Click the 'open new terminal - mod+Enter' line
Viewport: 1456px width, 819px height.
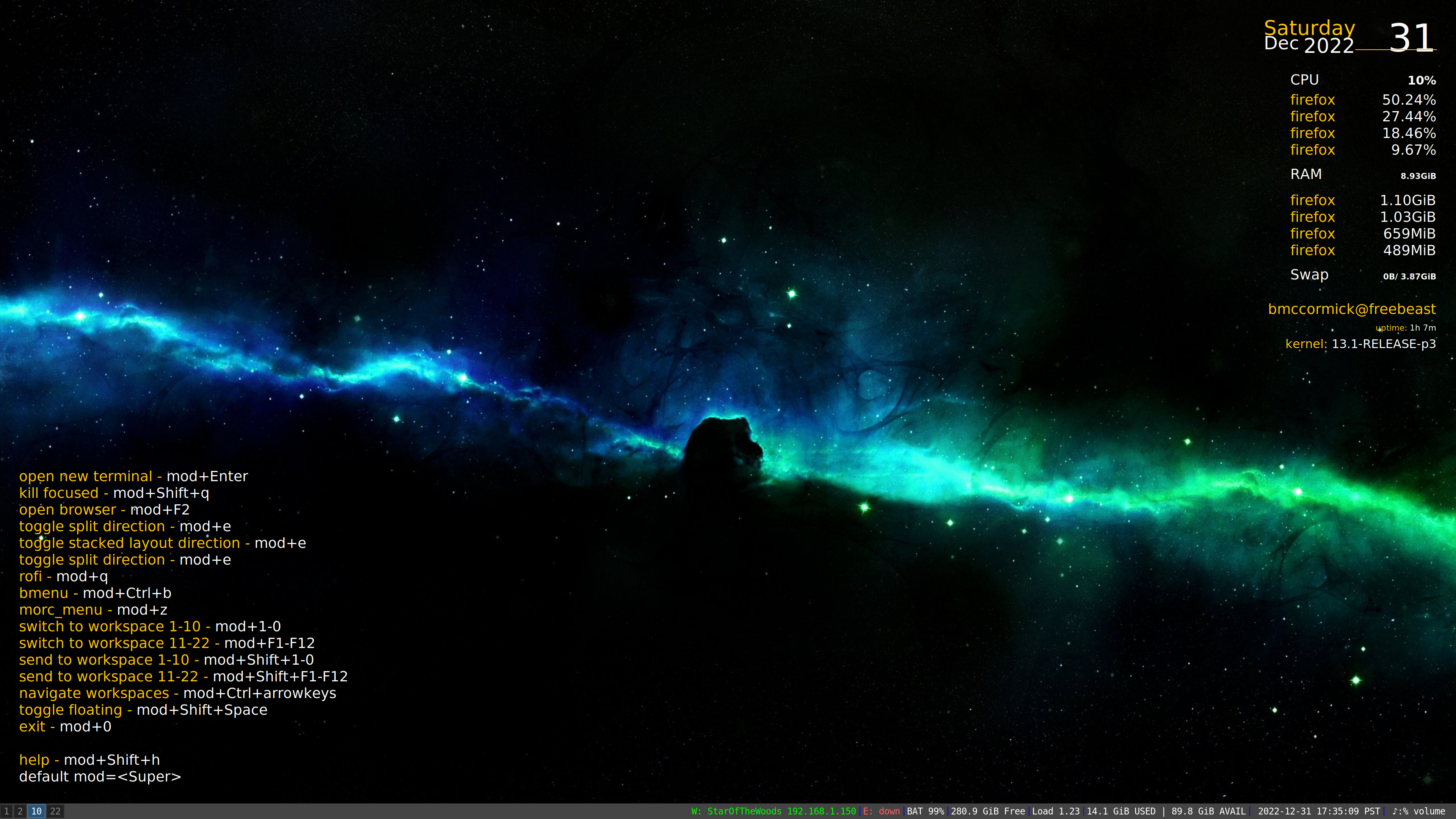point(133,477)
